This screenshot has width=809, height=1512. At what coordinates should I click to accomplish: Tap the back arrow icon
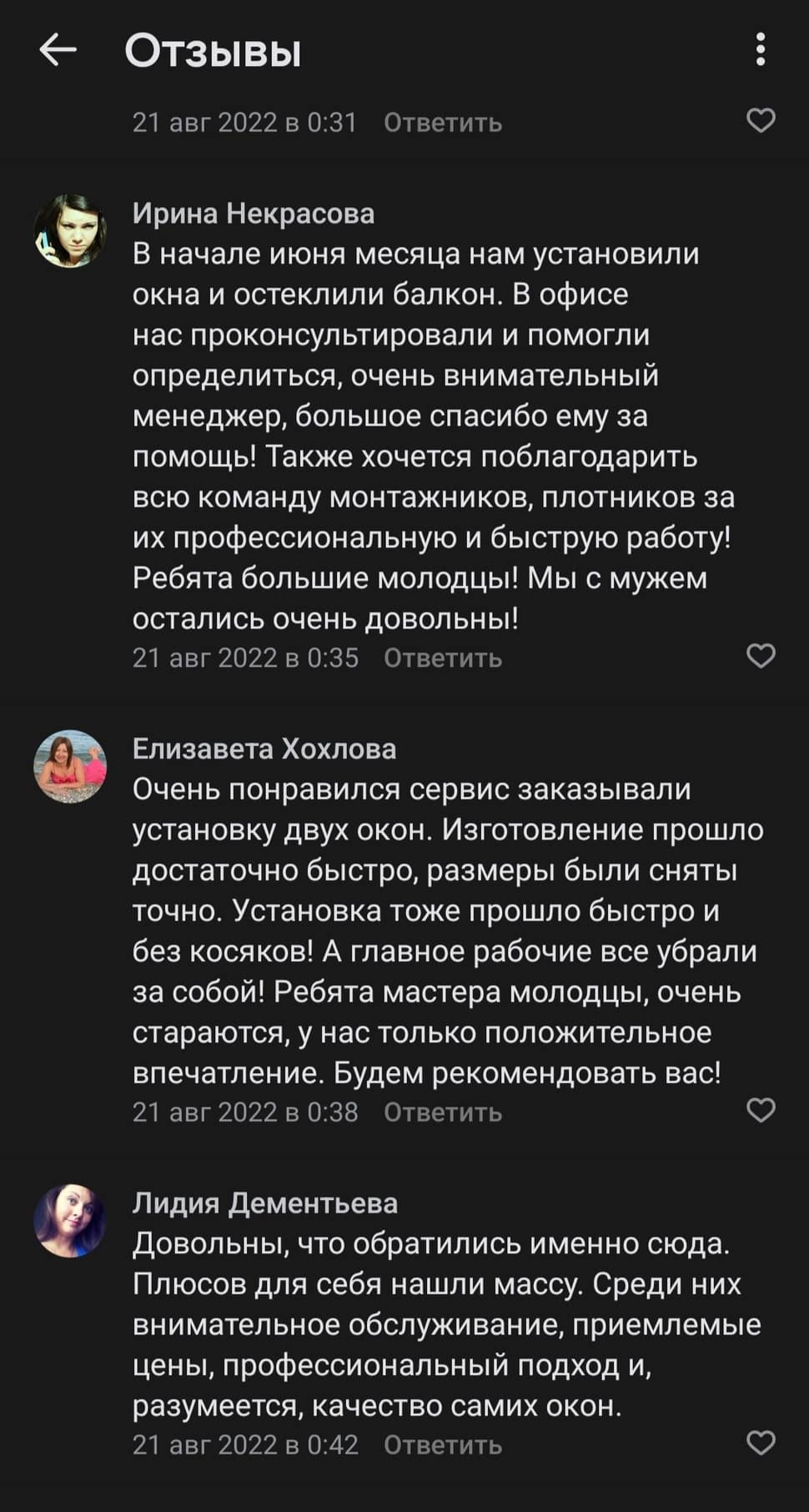pos(58,50)
